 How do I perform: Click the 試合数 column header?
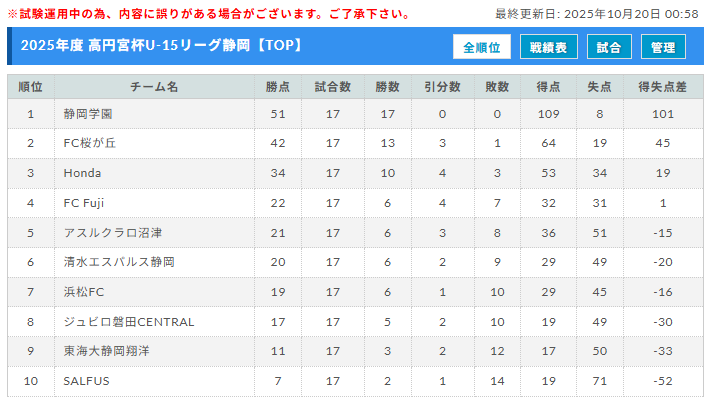[x=333, y=87]
